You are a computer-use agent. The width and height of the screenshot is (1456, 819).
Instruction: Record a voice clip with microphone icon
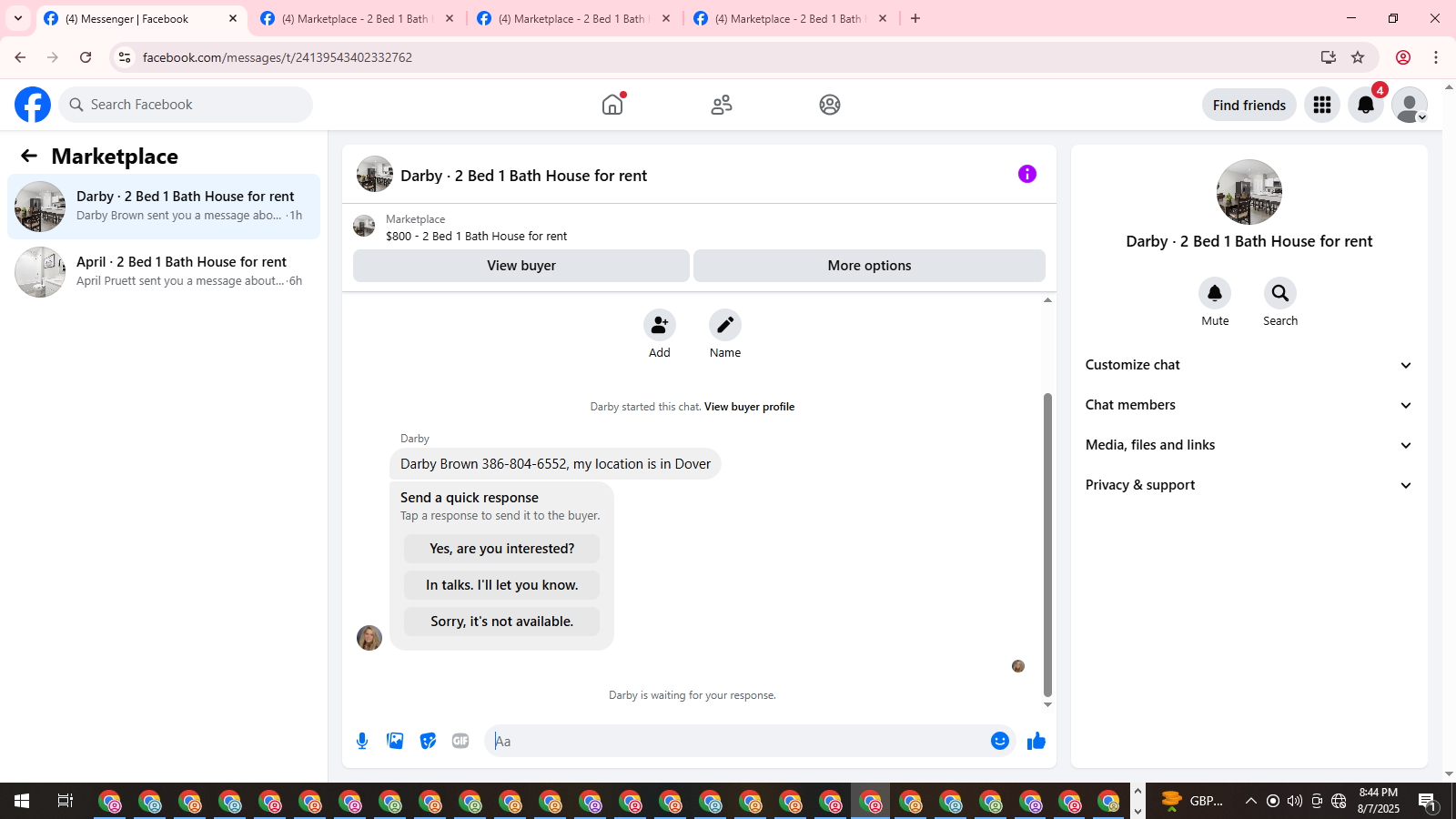click(362, 741)
